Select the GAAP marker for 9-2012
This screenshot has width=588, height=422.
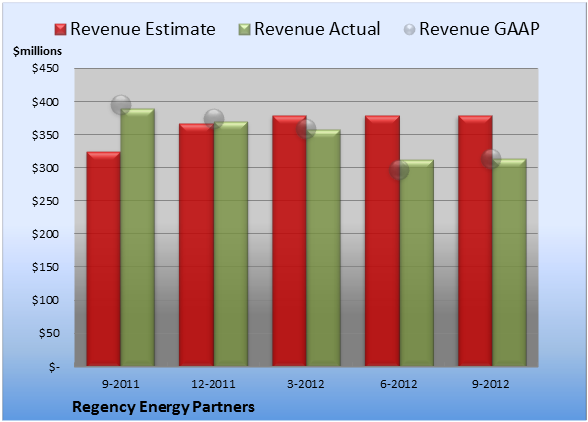point(491,159)
